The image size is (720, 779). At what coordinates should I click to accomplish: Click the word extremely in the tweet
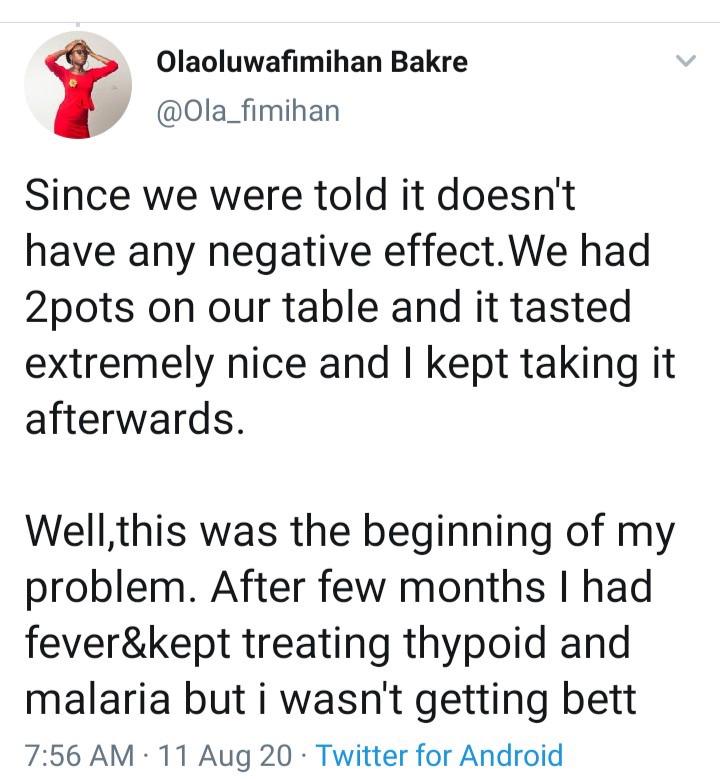(x=118, y=364)
